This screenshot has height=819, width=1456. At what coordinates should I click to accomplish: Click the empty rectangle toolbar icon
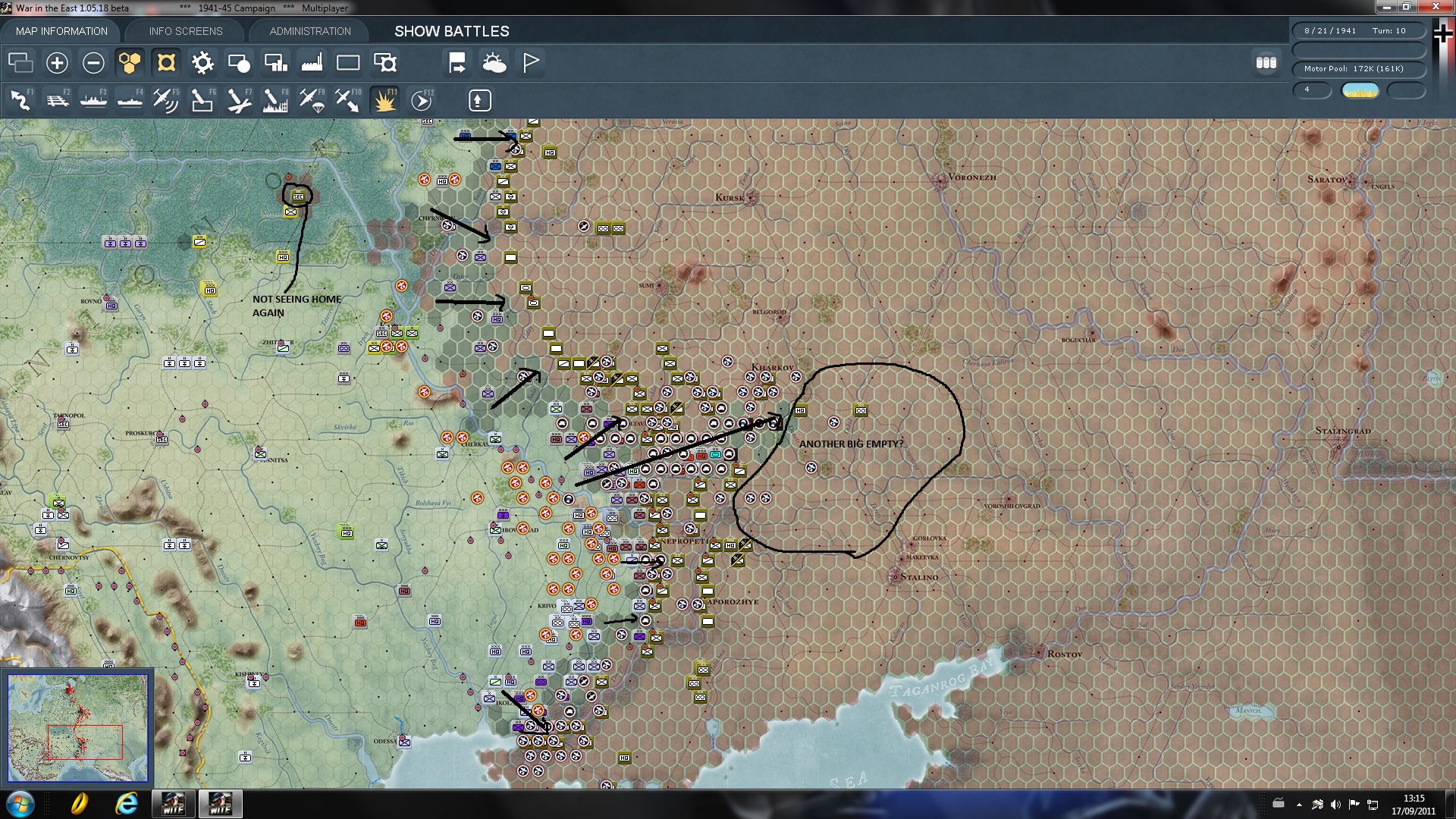point(348,62)
